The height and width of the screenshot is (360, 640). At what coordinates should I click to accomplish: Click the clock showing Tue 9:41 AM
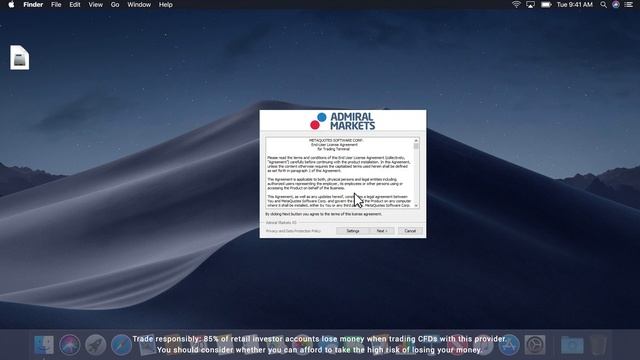click(x=575, y=4)
